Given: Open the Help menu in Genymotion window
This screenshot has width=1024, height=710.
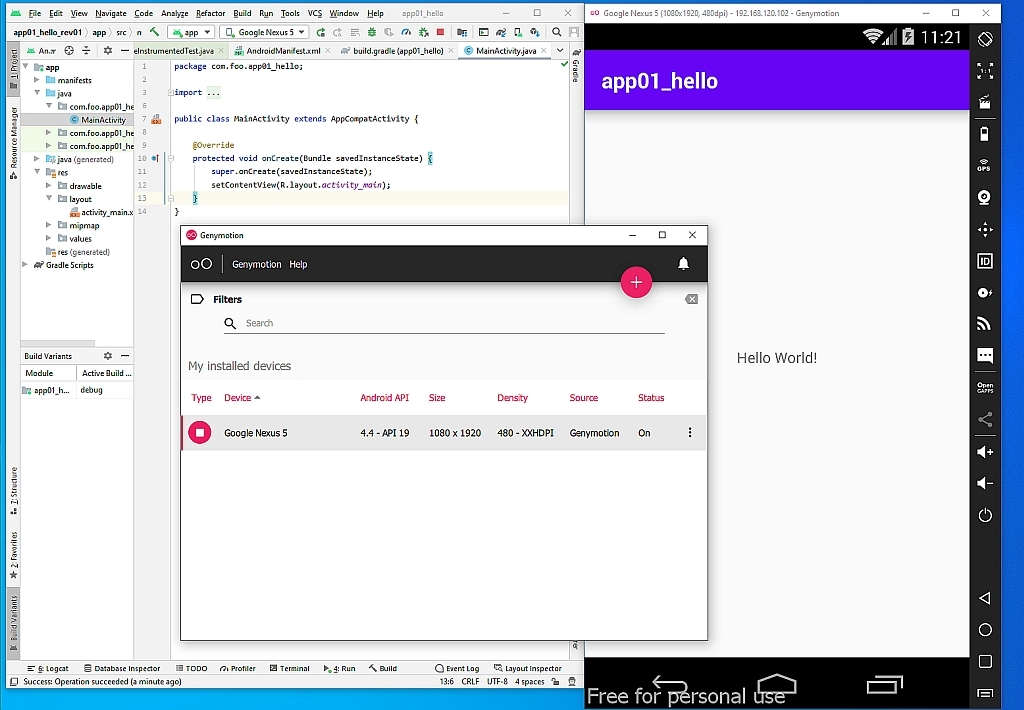Looking at the screenshot, I should (298, 265).
